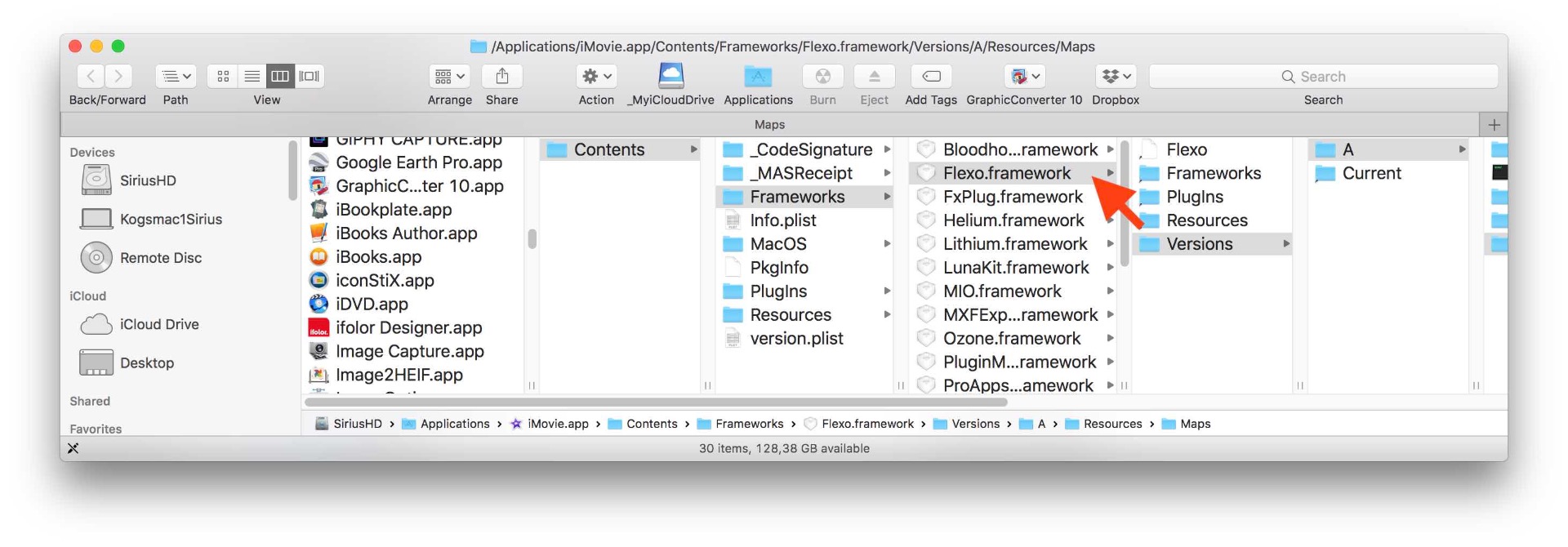Expand Lithium.framework arrow

(1111, 244)
